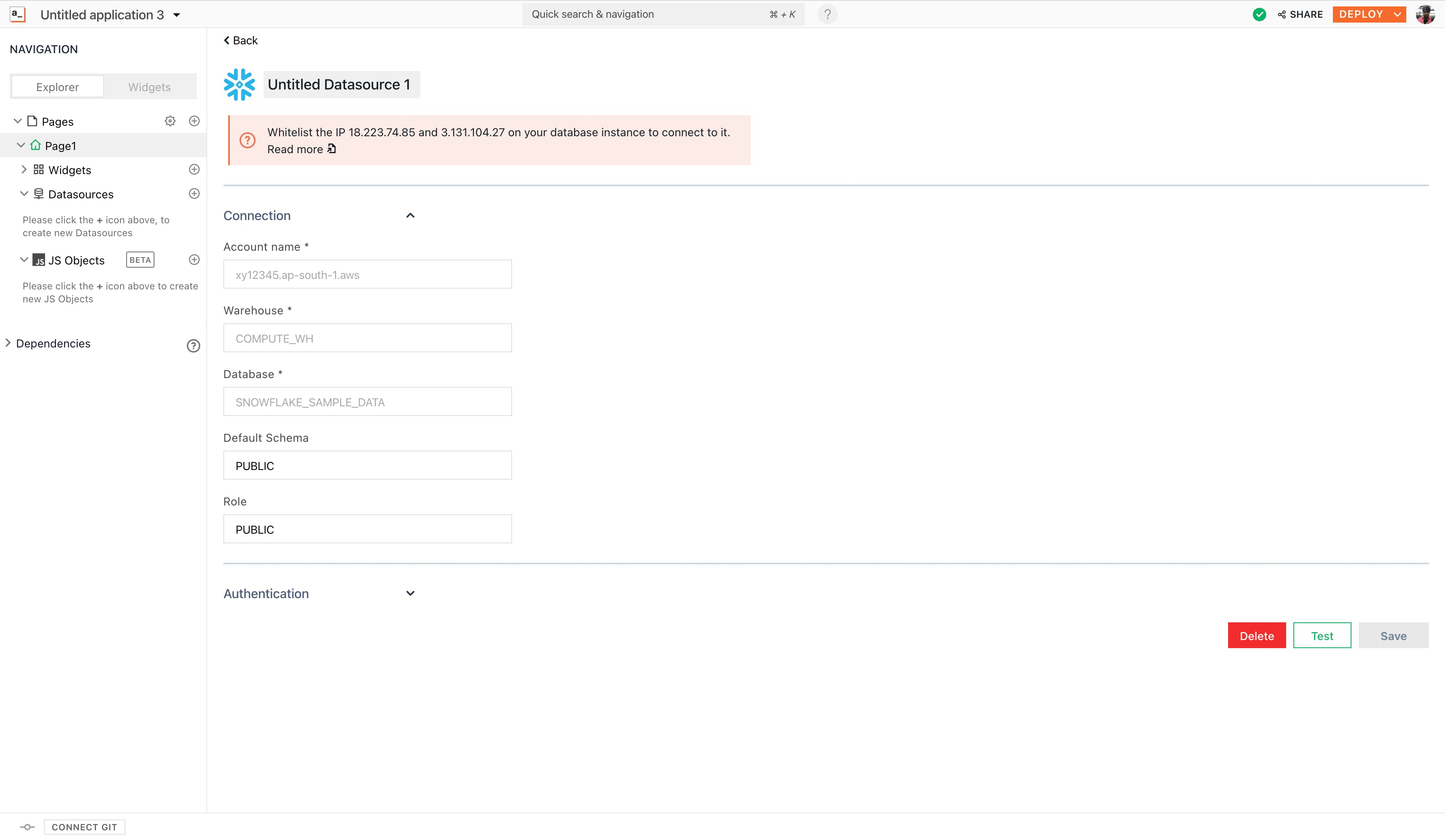This screenshot has height=840, width=1445.
Task: Open the Deploy dropdown arrow
Action: (1397, 15)
